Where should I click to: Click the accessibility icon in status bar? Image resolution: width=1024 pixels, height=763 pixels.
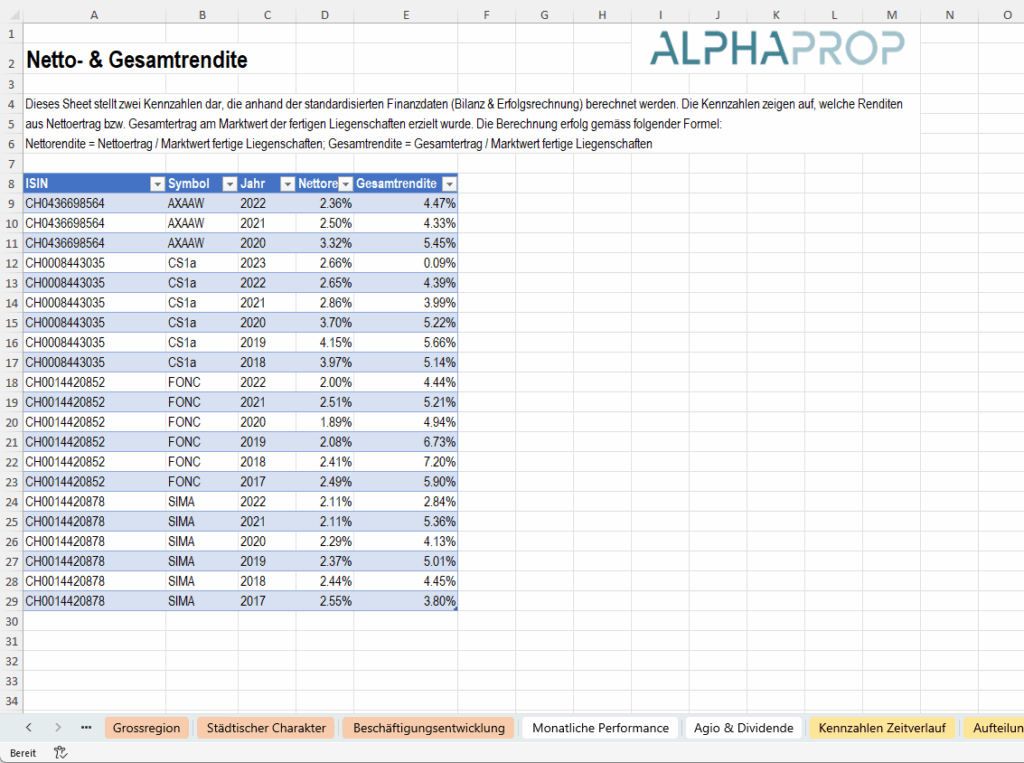point(60,753)
